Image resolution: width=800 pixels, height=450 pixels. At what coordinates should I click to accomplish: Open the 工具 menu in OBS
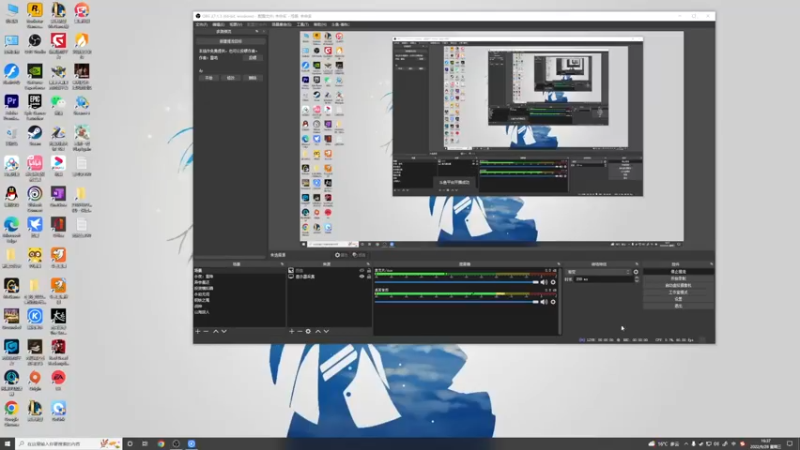point(303,24)
